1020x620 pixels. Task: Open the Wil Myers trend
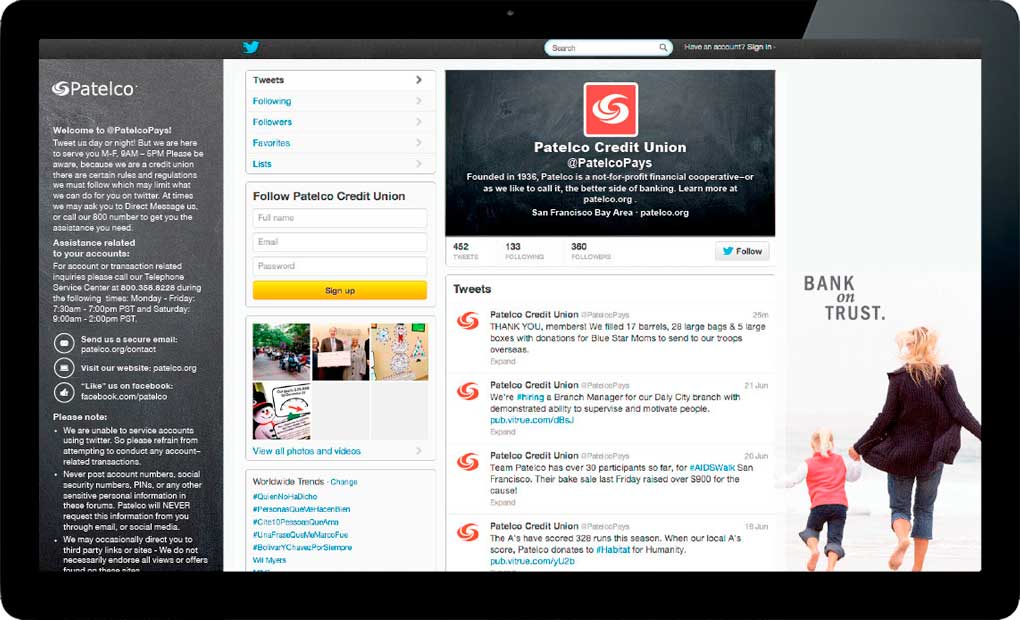[x=269, y=560]
